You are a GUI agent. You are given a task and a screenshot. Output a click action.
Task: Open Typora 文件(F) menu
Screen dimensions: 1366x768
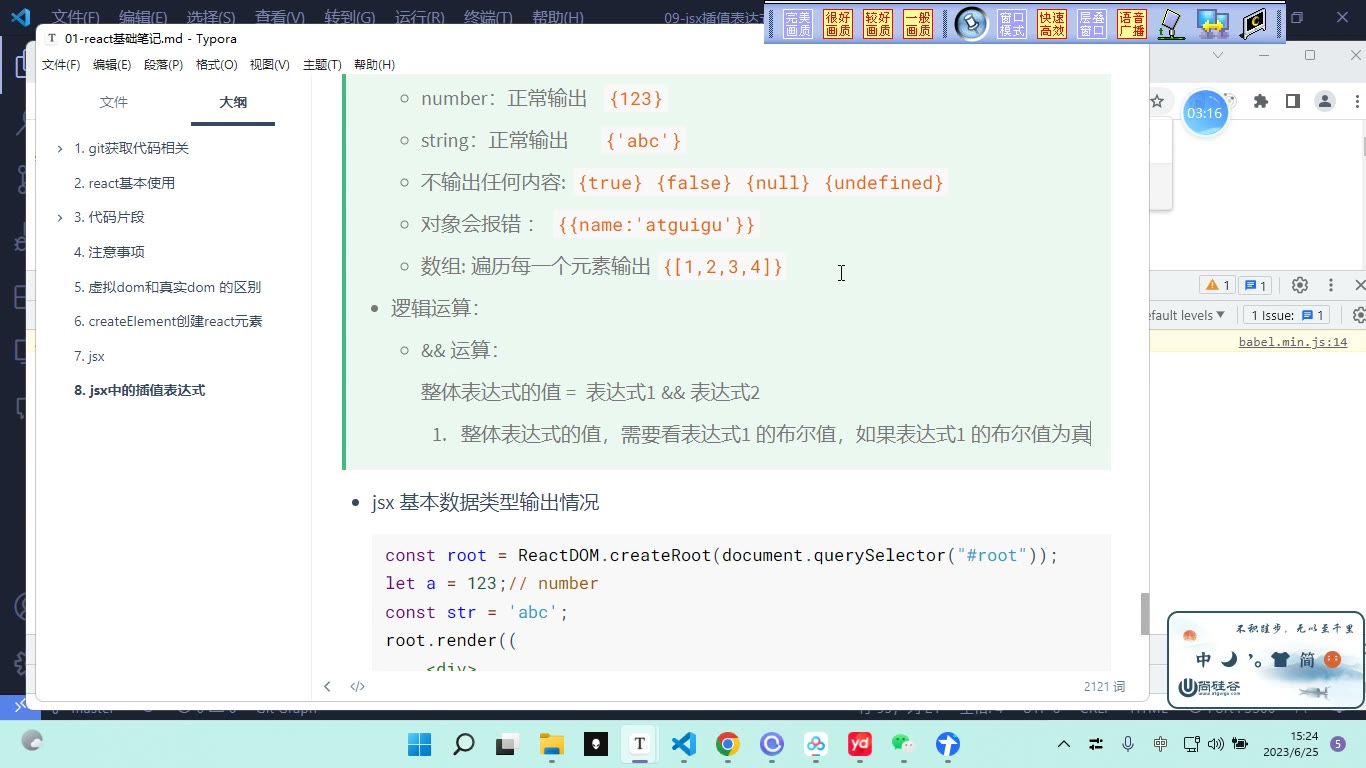61,65
